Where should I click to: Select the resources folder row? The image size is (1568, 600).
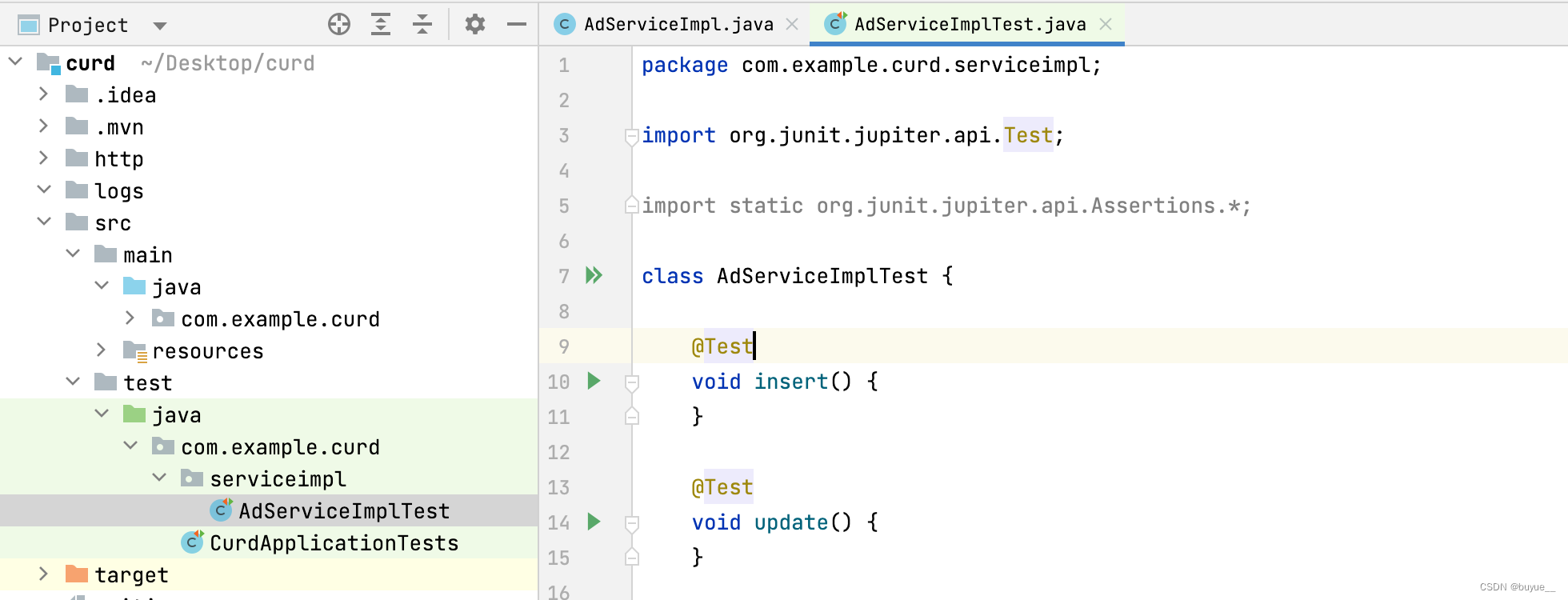click(269, 350)
